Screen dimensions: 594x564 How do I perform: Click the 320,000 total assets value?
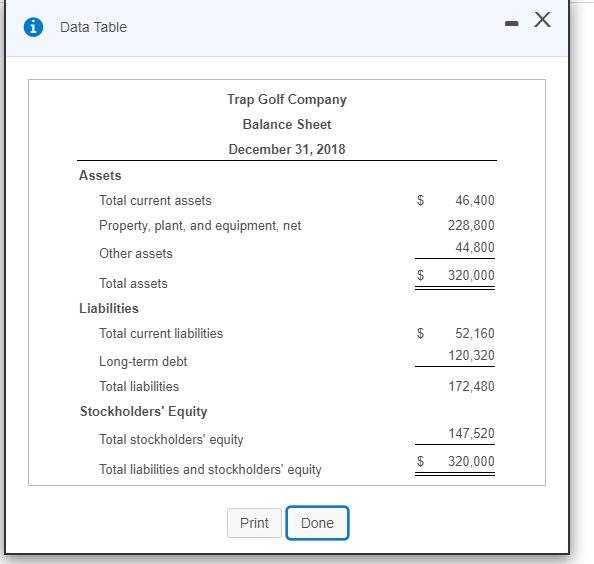[x=471, y=275]
